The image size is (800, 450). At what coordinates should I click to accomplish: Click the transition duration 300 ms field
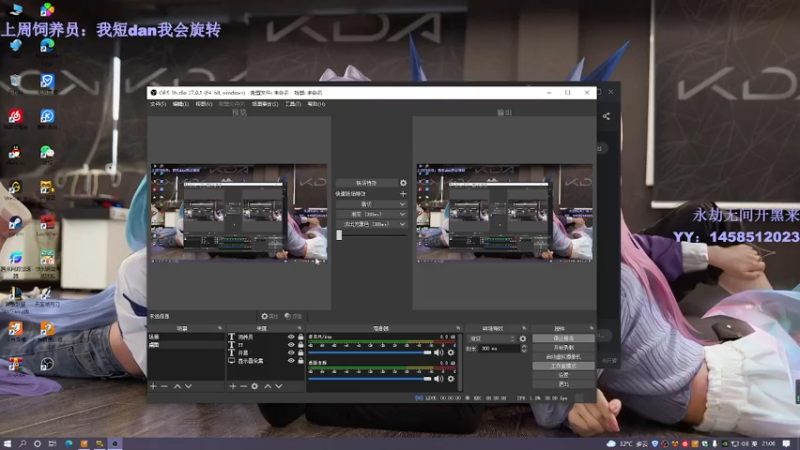point(498,348)
